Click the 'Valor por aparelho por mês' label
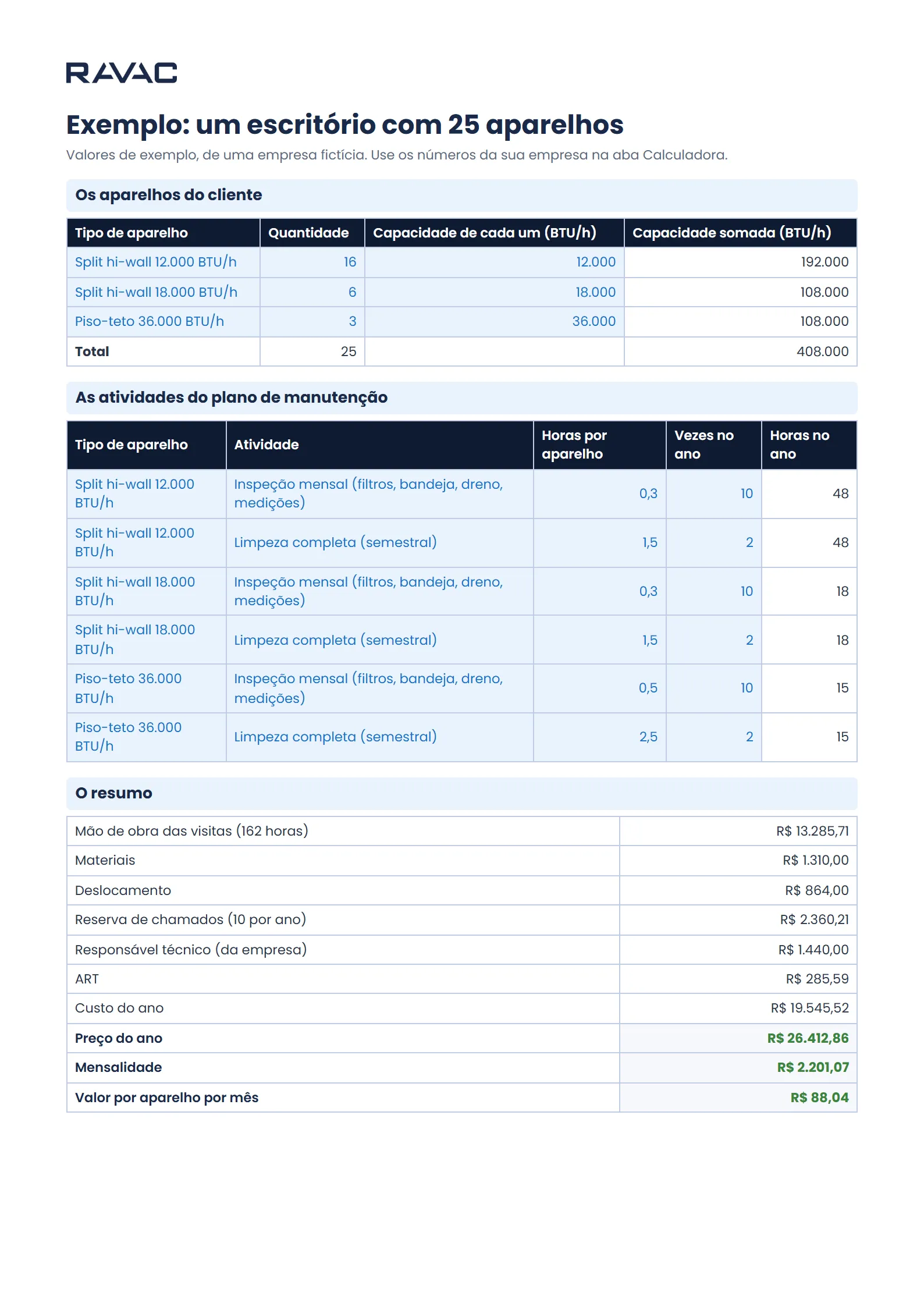The image size is (924, 1307). pyautogui.click(x=166, y=1098)
